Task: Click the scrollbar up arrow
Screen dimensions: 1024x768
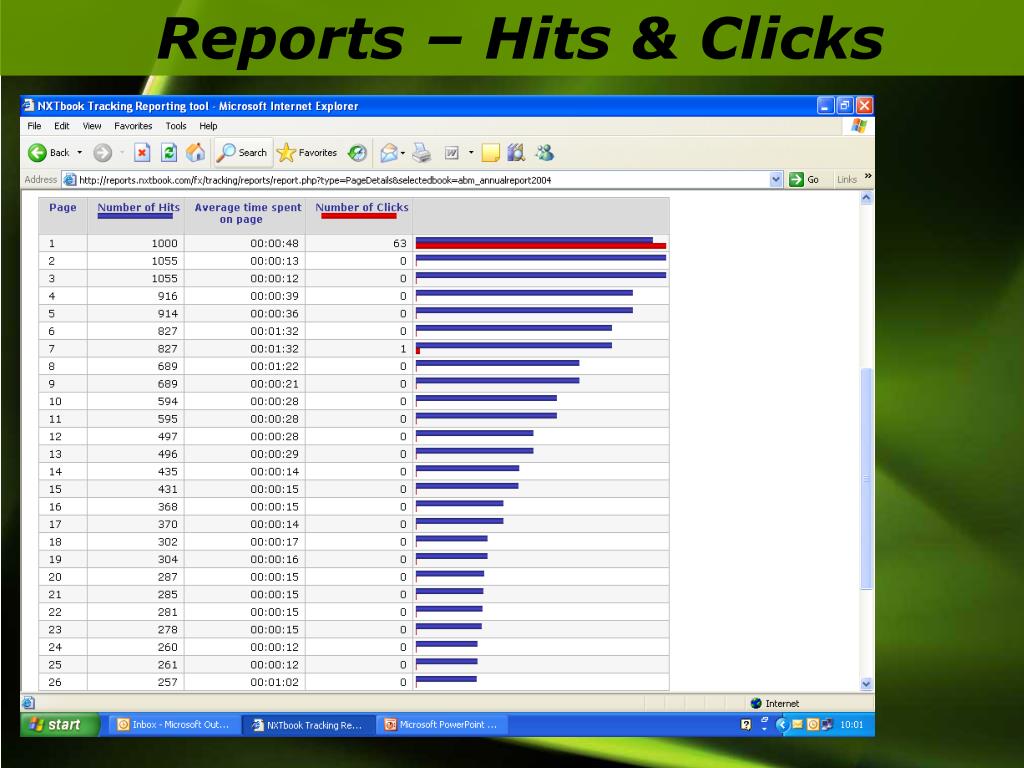Action: click(867, 198)
